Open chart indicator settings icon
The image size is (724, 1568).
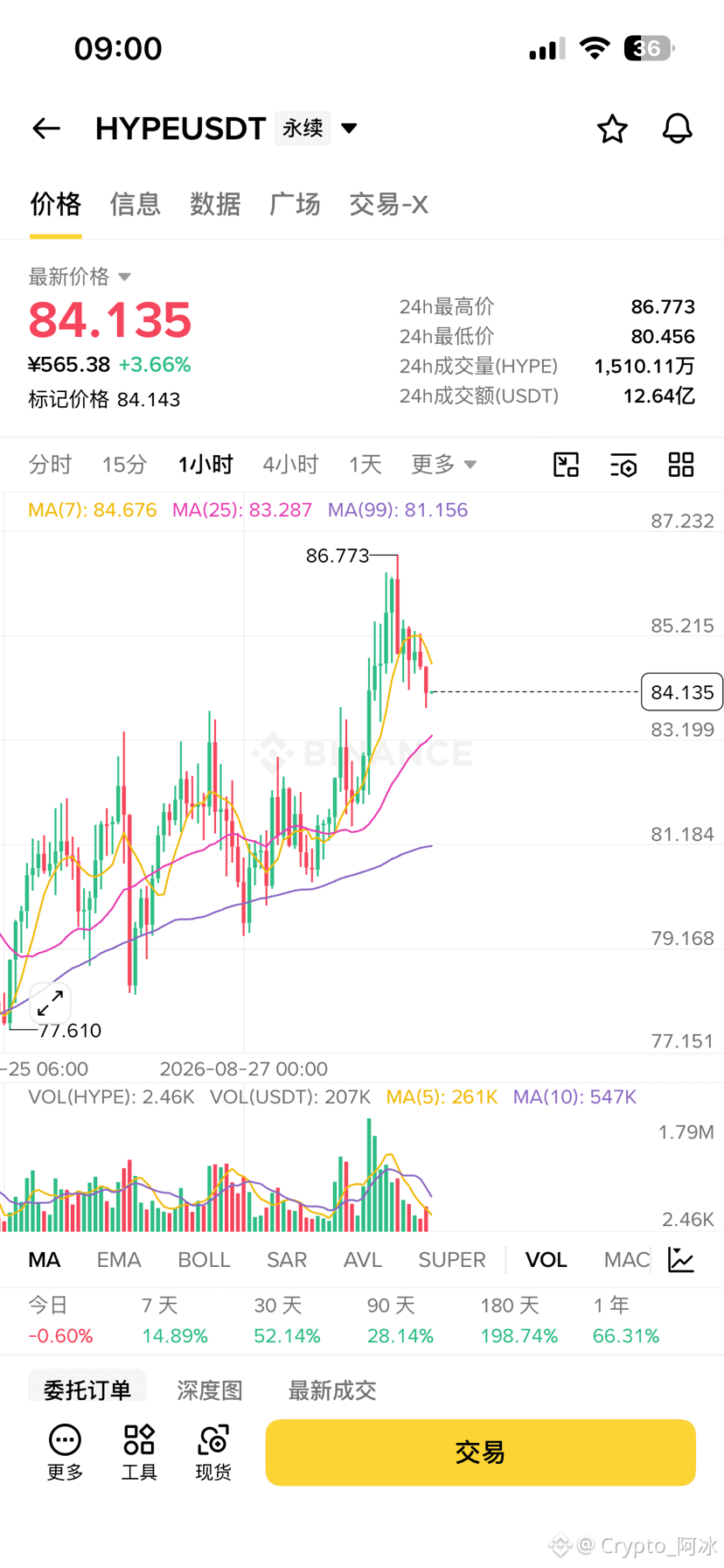pos(623,465)
